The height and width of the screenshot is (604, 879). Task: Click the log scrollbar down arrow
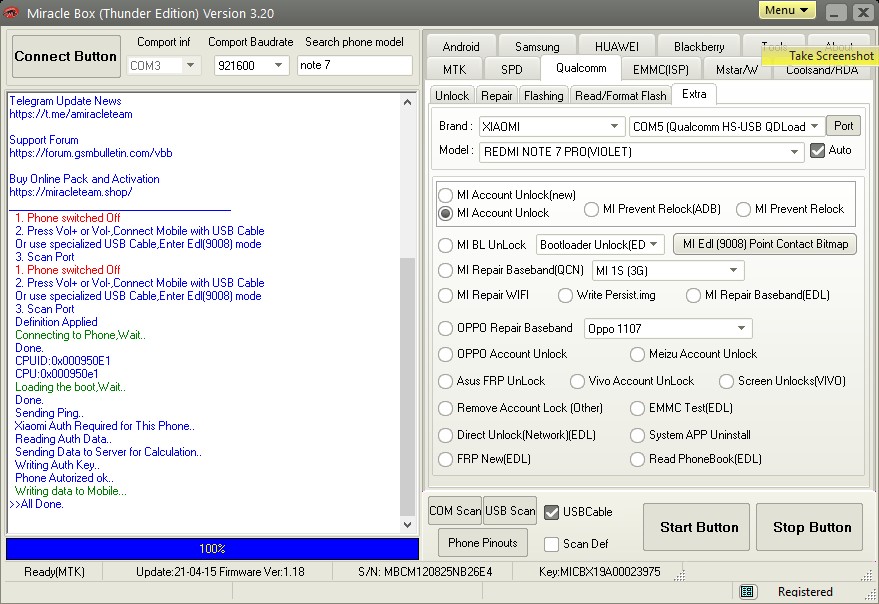408,525
